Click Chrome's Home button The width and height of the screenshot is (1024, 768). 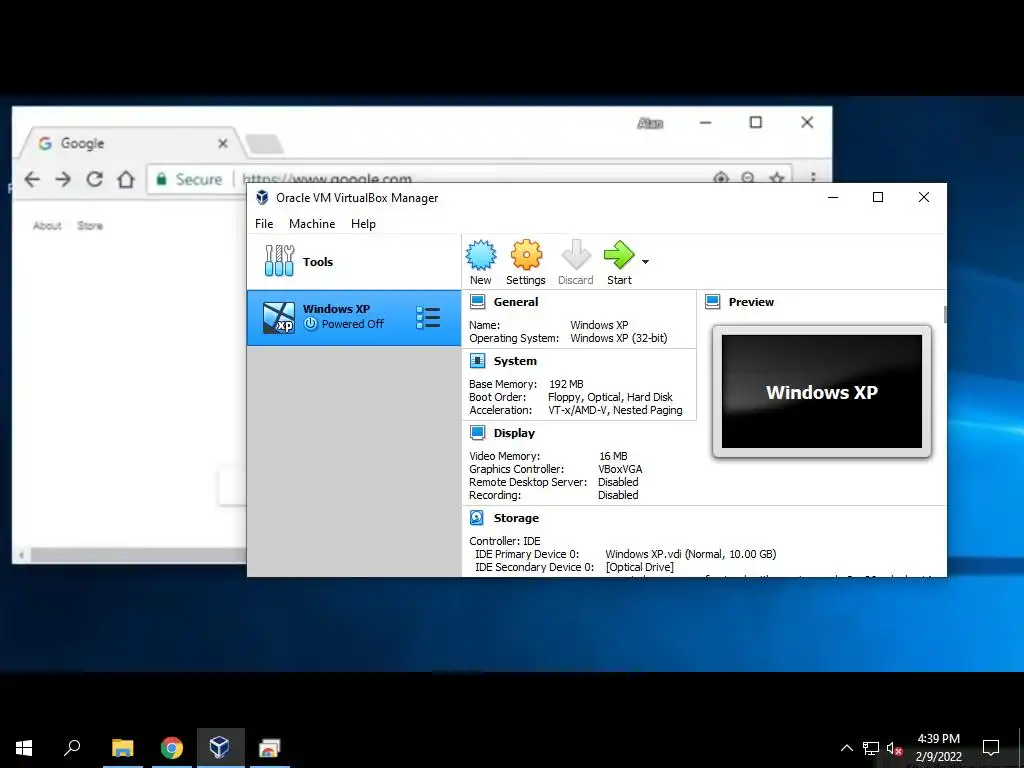point(126,179)
